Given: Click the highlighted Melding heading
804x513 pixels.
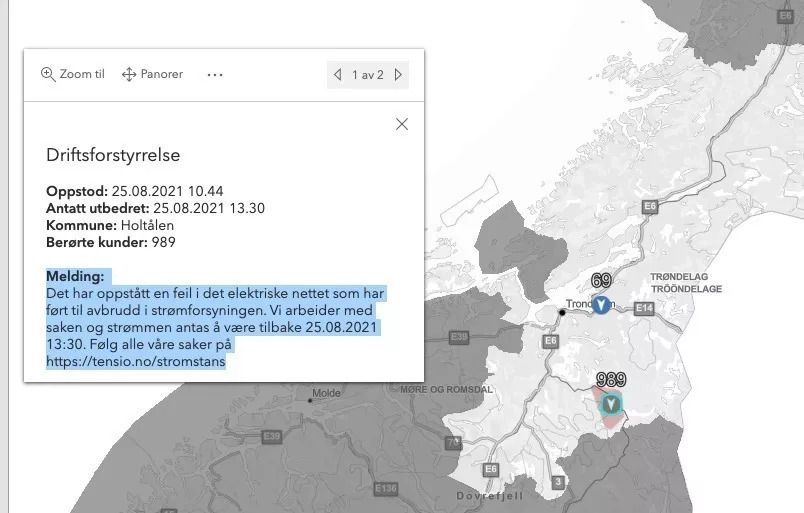Looking at the screenshot, I should (x=75, y=275).
